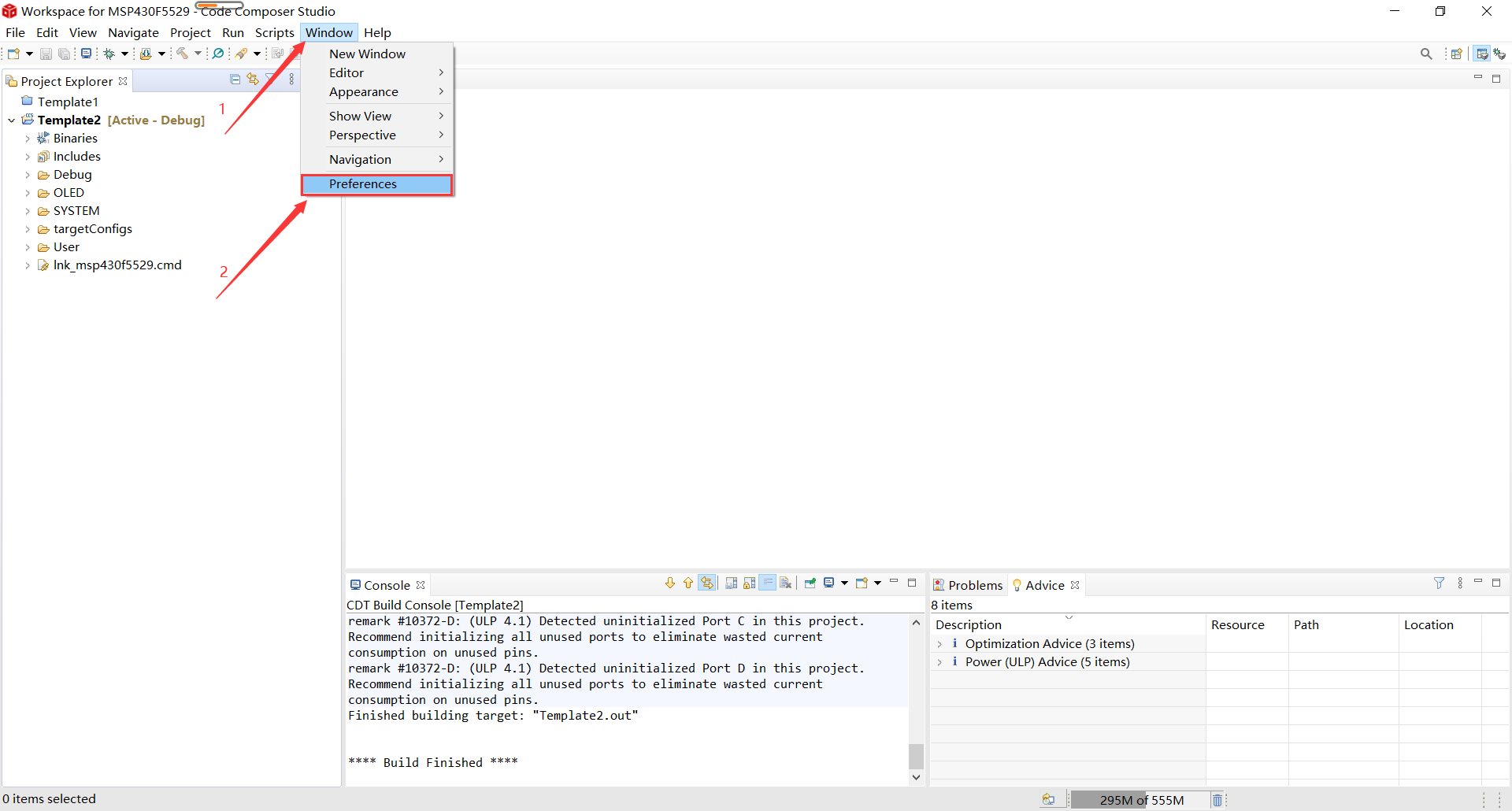Screen dimensions: 1512x811
Task: Toggle Link with Editor in Project Explorer
Action: click(253, 80)
